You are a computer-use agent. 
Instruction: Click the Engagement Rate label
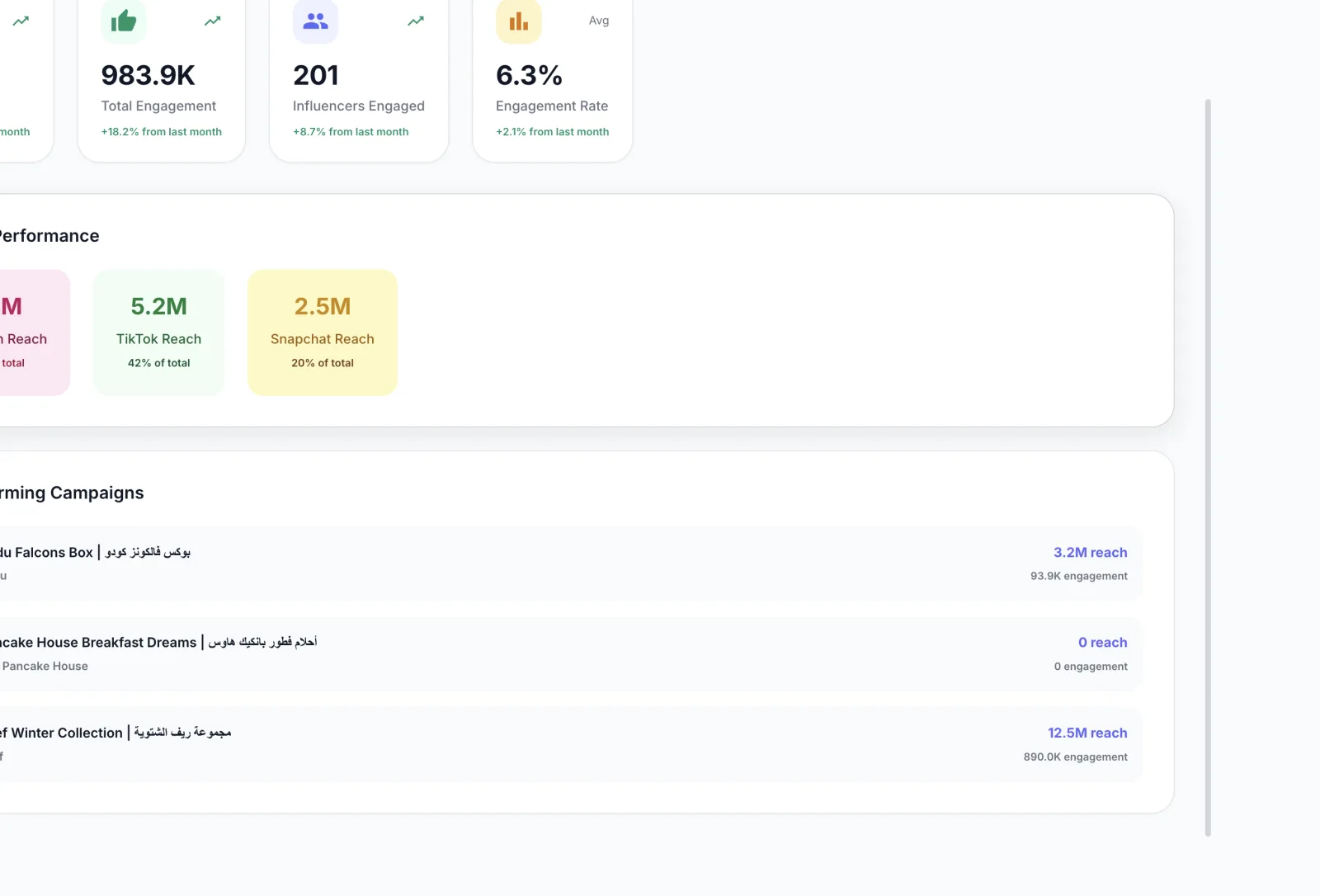coord(552,106)
